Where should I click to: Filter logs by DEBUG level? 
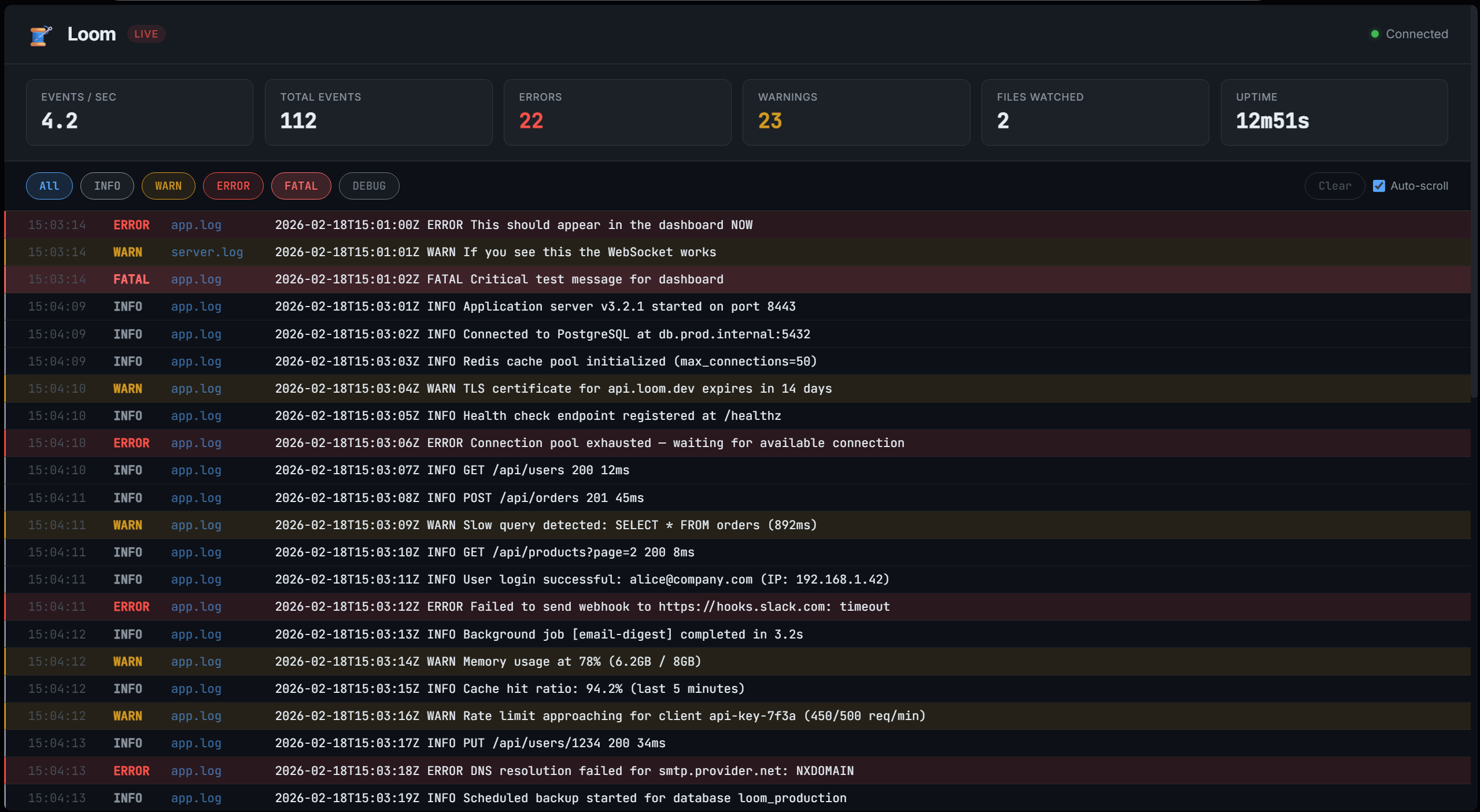(369, 186)
